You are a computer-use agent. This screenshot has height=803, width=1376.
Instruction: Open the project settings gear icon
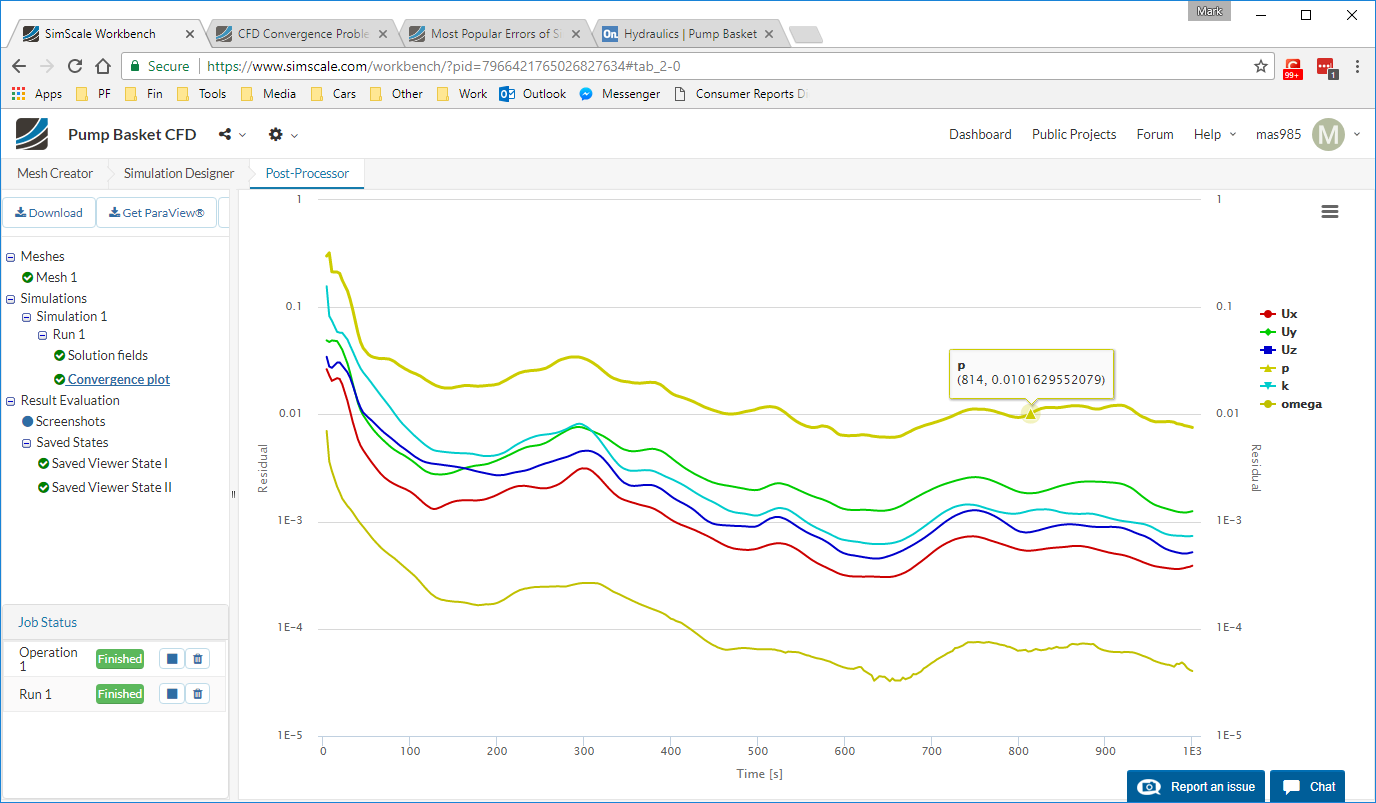pos(276,134)
